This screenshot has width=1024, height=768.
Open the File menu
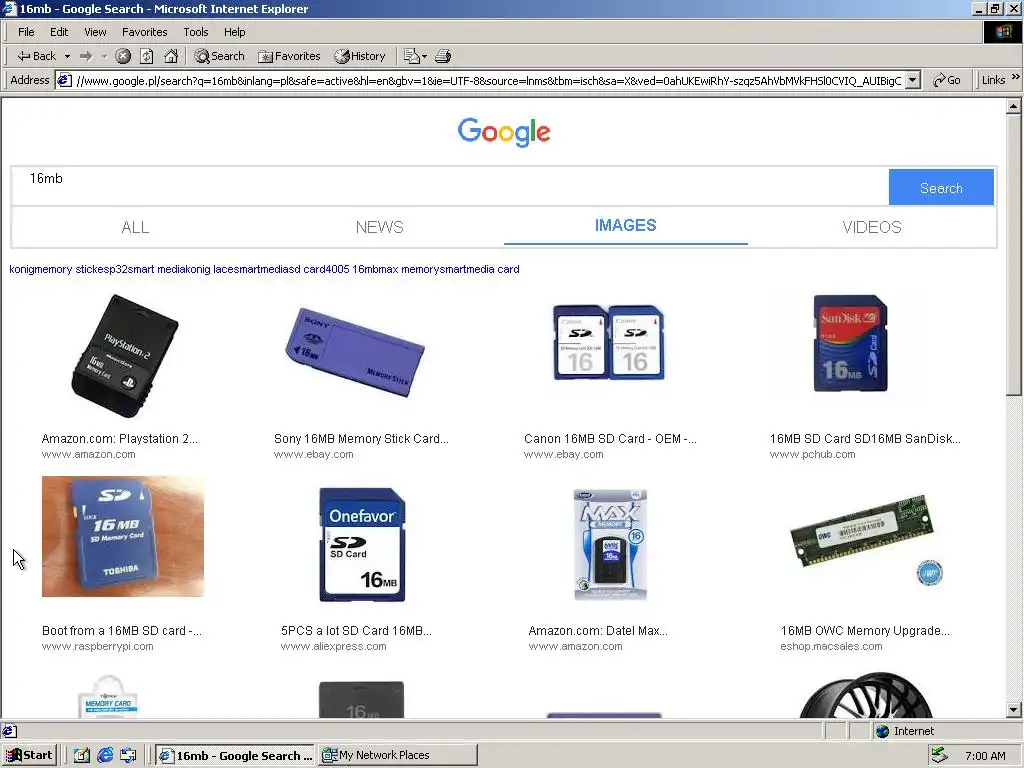(26, 32)
